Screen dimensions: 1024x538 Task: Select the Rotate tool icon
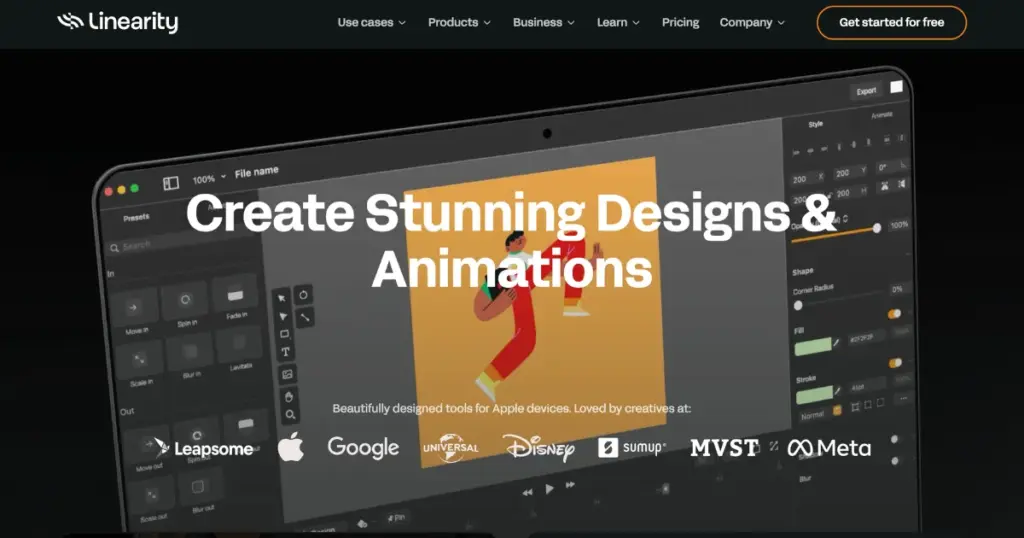303,295
